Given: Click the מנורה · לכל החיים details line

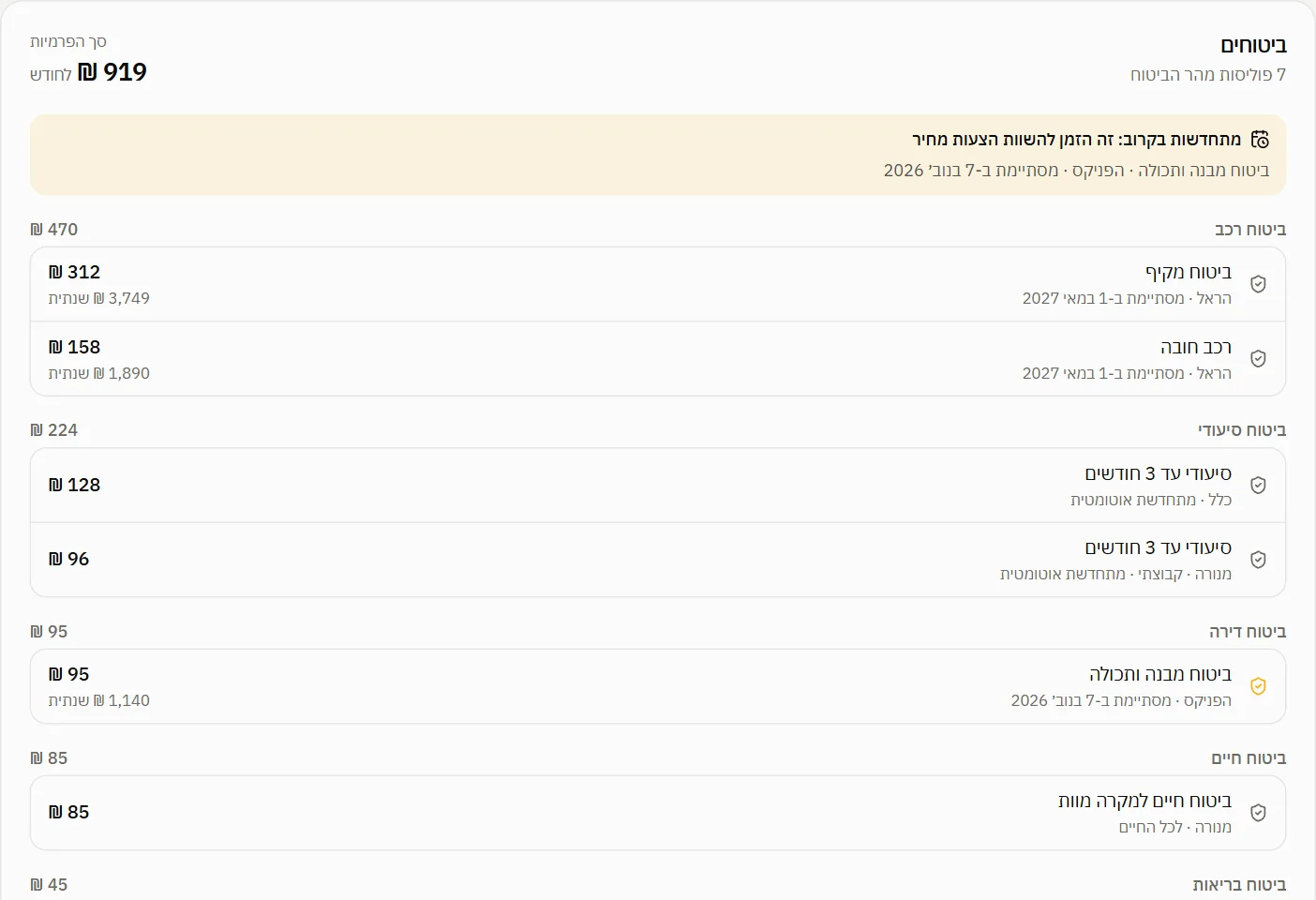Looking at the screenshot, I should point(1175,827).
